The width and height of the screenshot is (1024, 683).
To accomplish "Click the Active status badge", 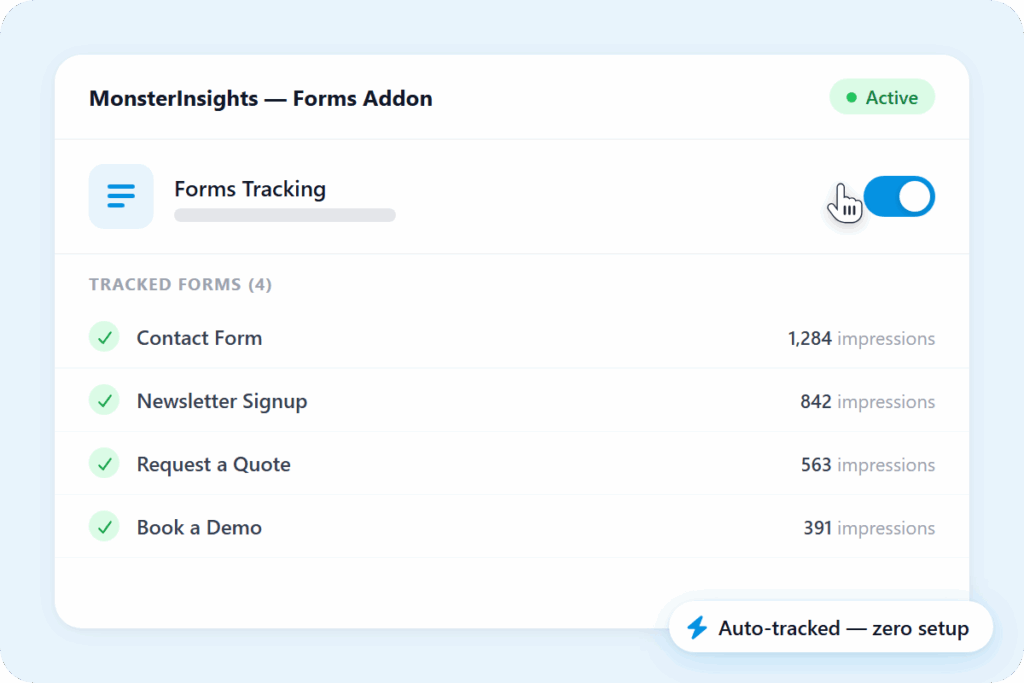I will [x=882, y=98].
